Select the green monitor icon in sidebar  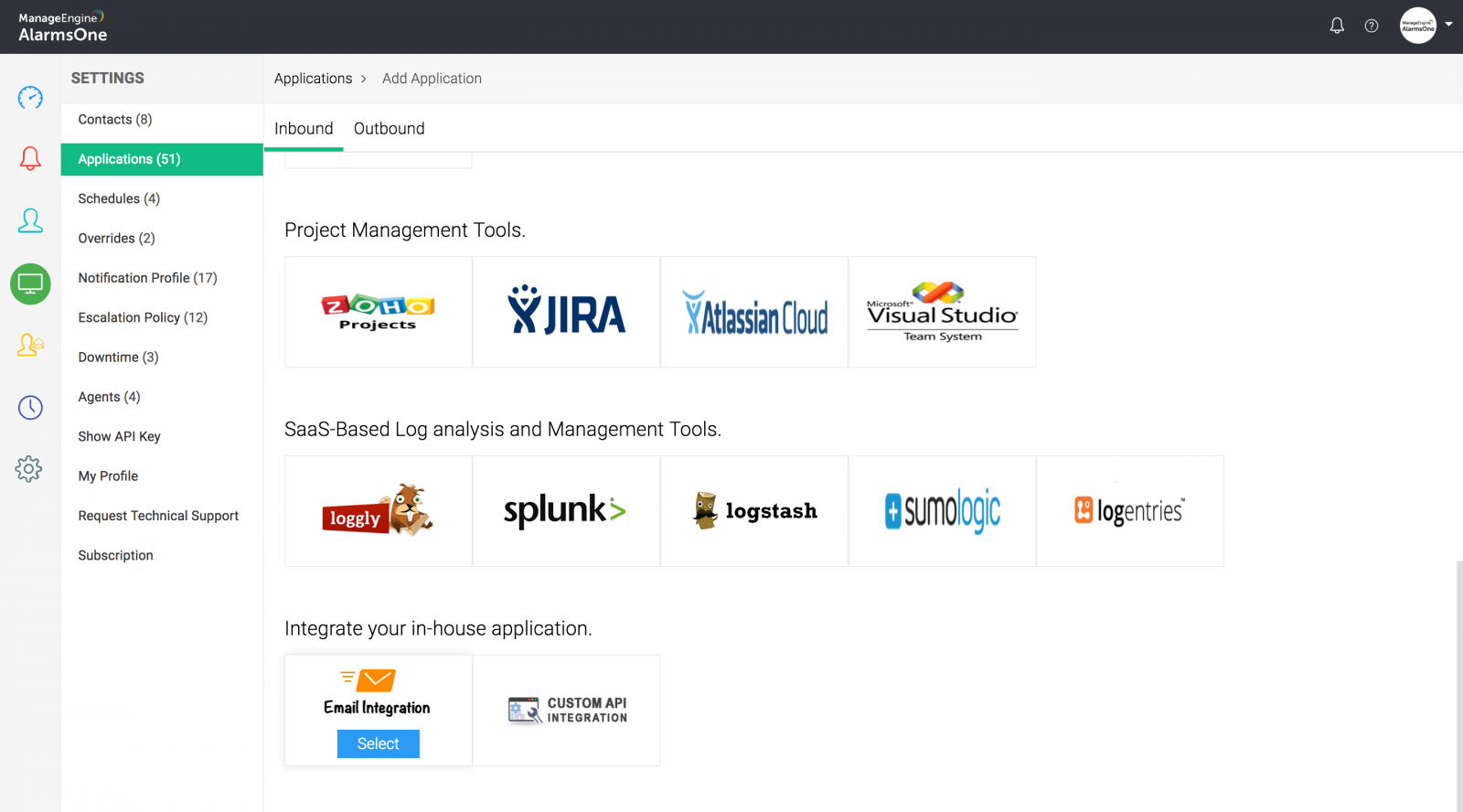pos(30,283)
